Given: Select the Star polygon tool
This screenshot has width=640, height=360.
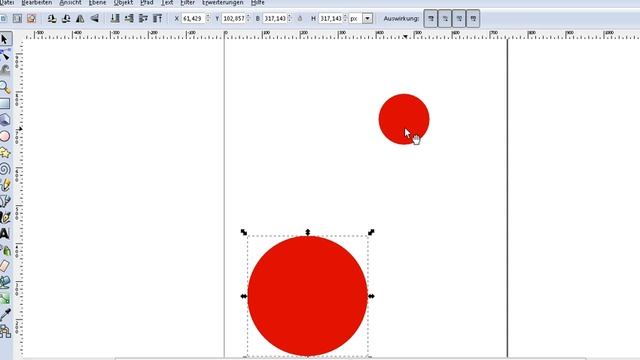Looking at the screenshot, I should (5, 153).
